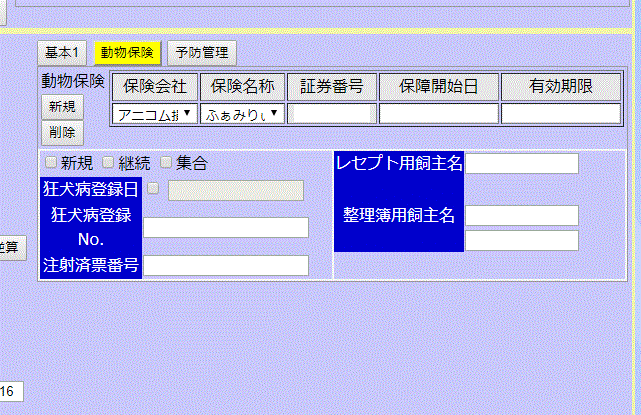Click the 保険会社 column header
This screenshot has height=415, width=641.
point(155,87)
